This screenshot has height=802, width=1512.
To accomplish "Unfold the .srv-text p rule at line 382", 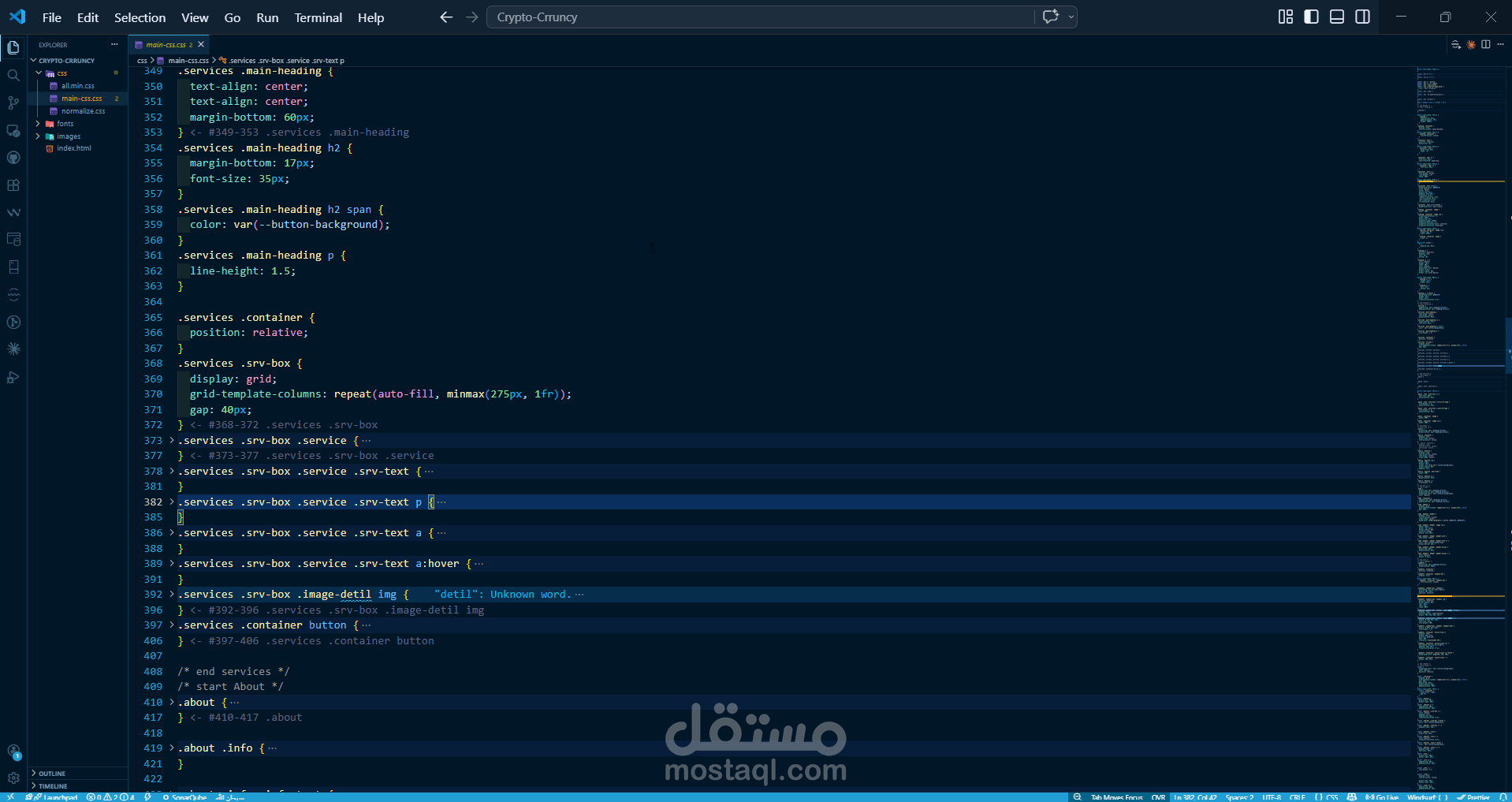I will coord(172,502).
